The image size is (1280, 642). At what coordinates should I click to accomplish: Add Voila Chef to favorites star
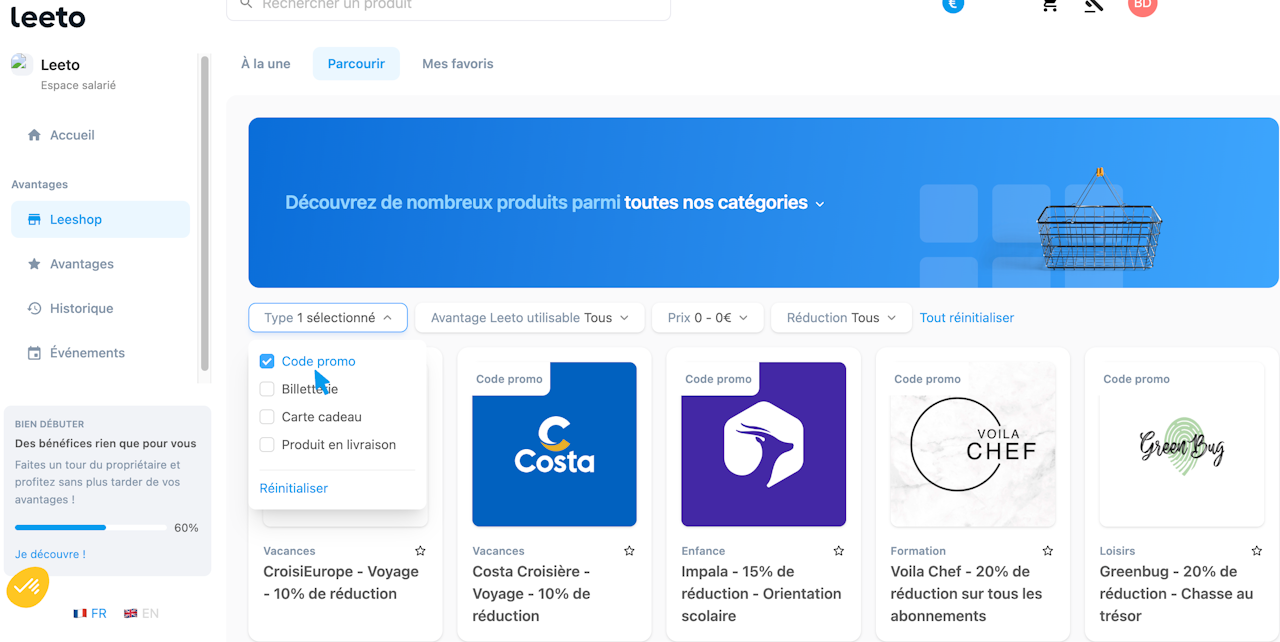(1047, 551)
